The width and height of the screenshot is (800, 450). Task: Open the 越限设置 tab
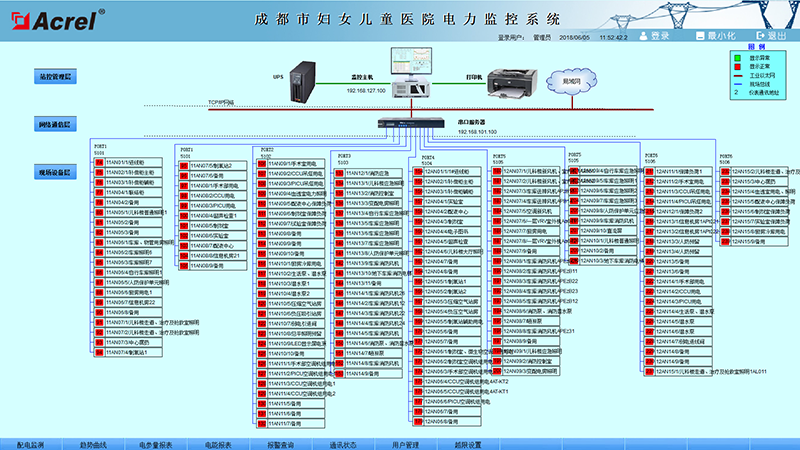(x=468, y=444)
